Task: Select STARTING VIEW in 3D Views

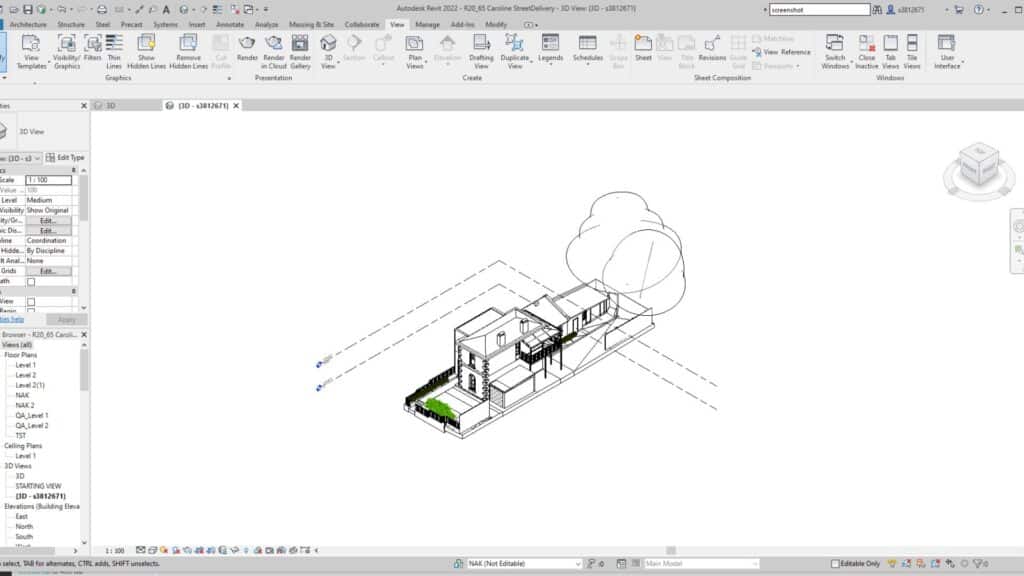Action: point(38,486)
